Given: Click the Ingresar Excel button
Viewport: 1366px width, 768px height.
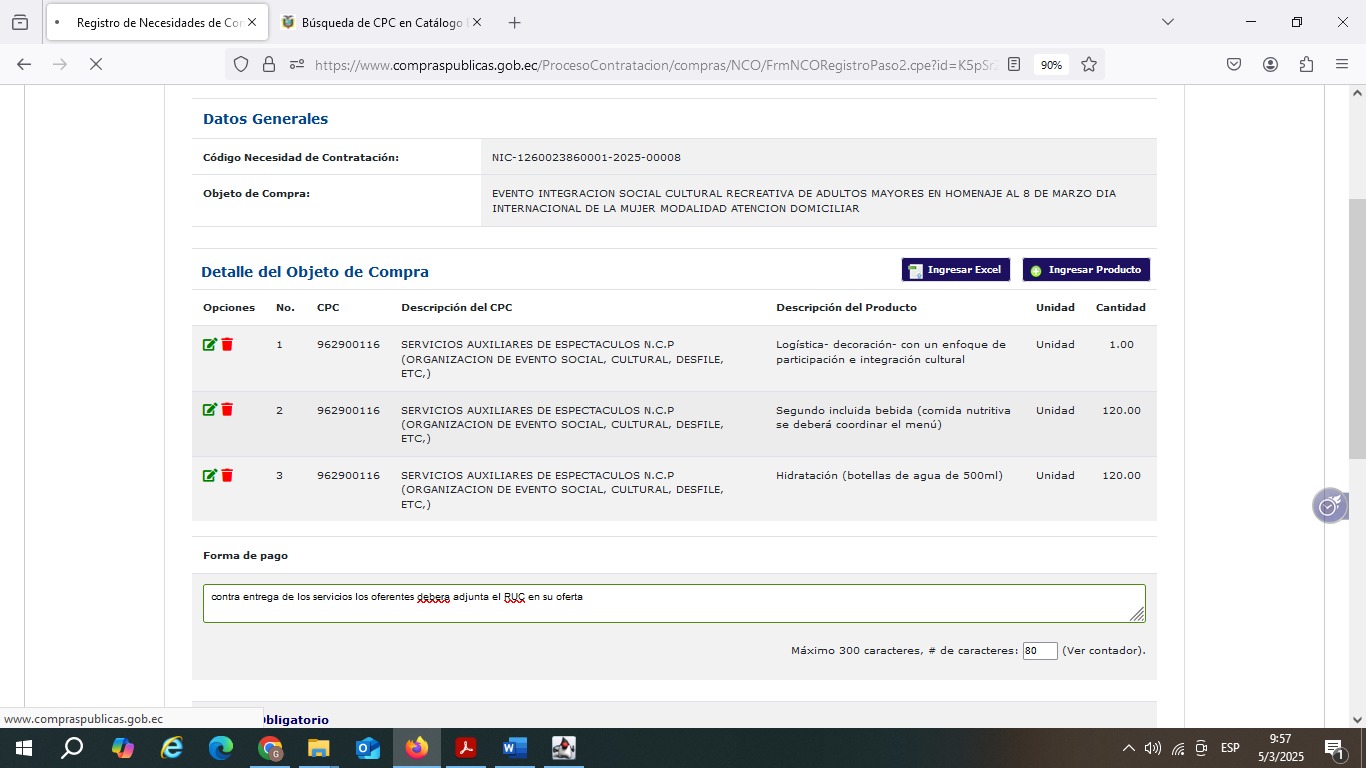Looking at the screenshot, I should pyautogui.click(x=955, y=270).
